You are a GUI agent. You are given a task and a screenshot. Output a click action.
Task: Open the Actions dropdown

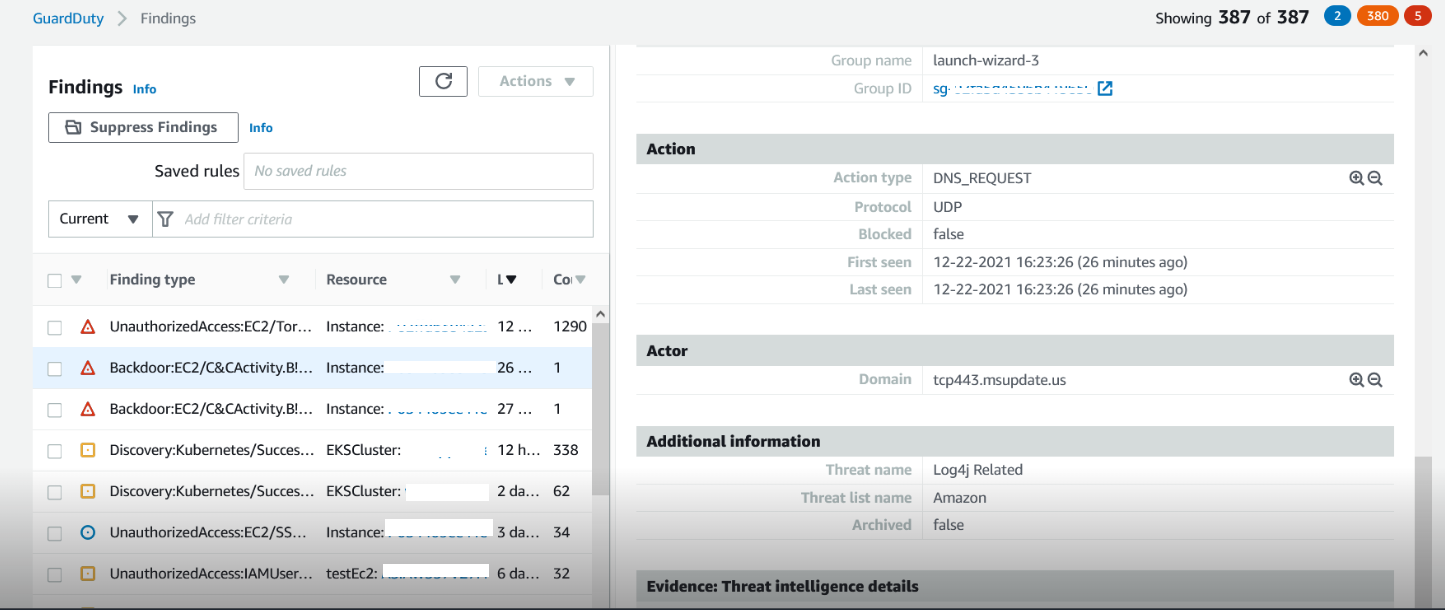point(535,81)
